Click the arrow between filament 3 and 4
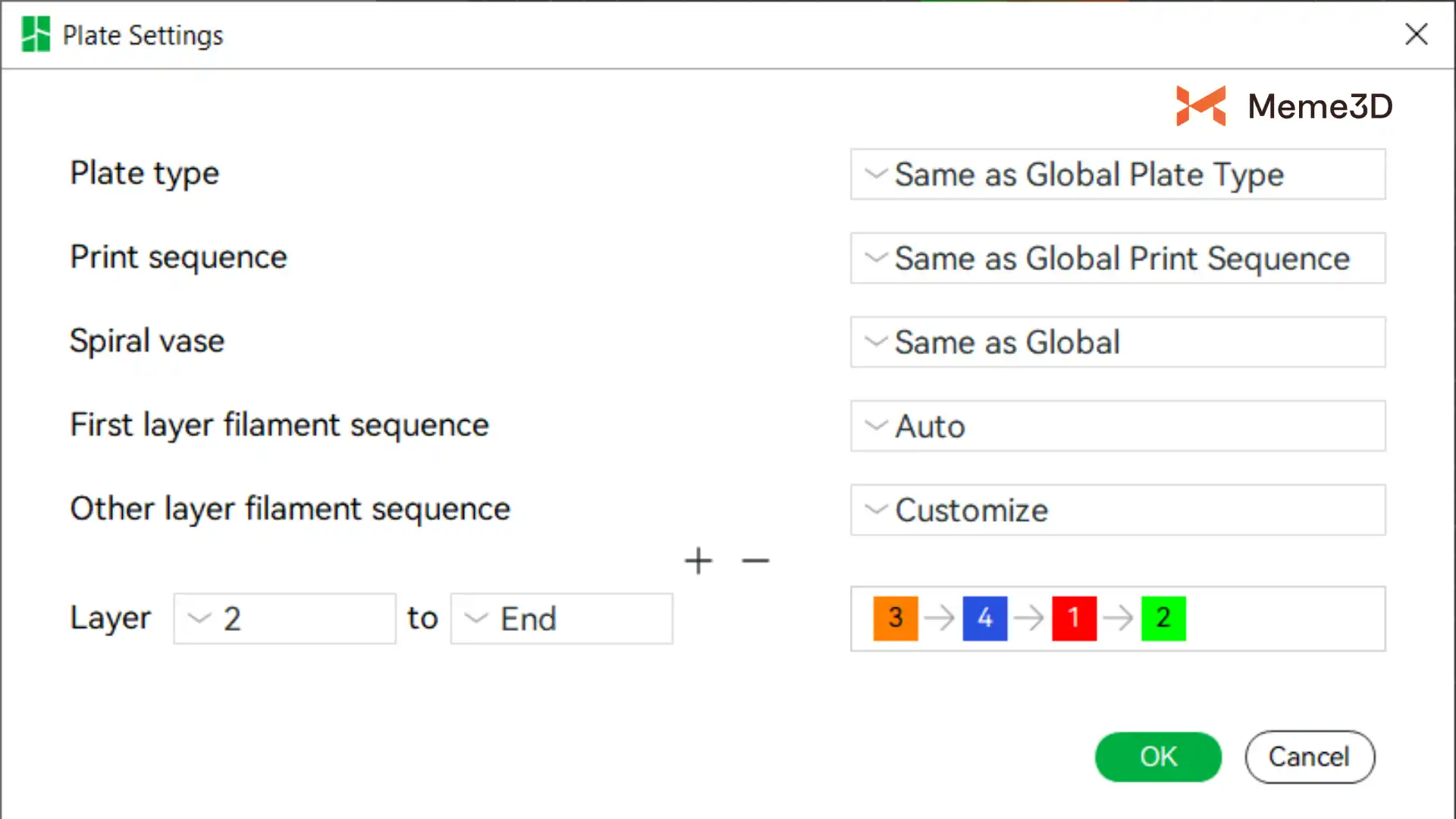Screen dimensions: 1456x819 [x=940, y=618]
